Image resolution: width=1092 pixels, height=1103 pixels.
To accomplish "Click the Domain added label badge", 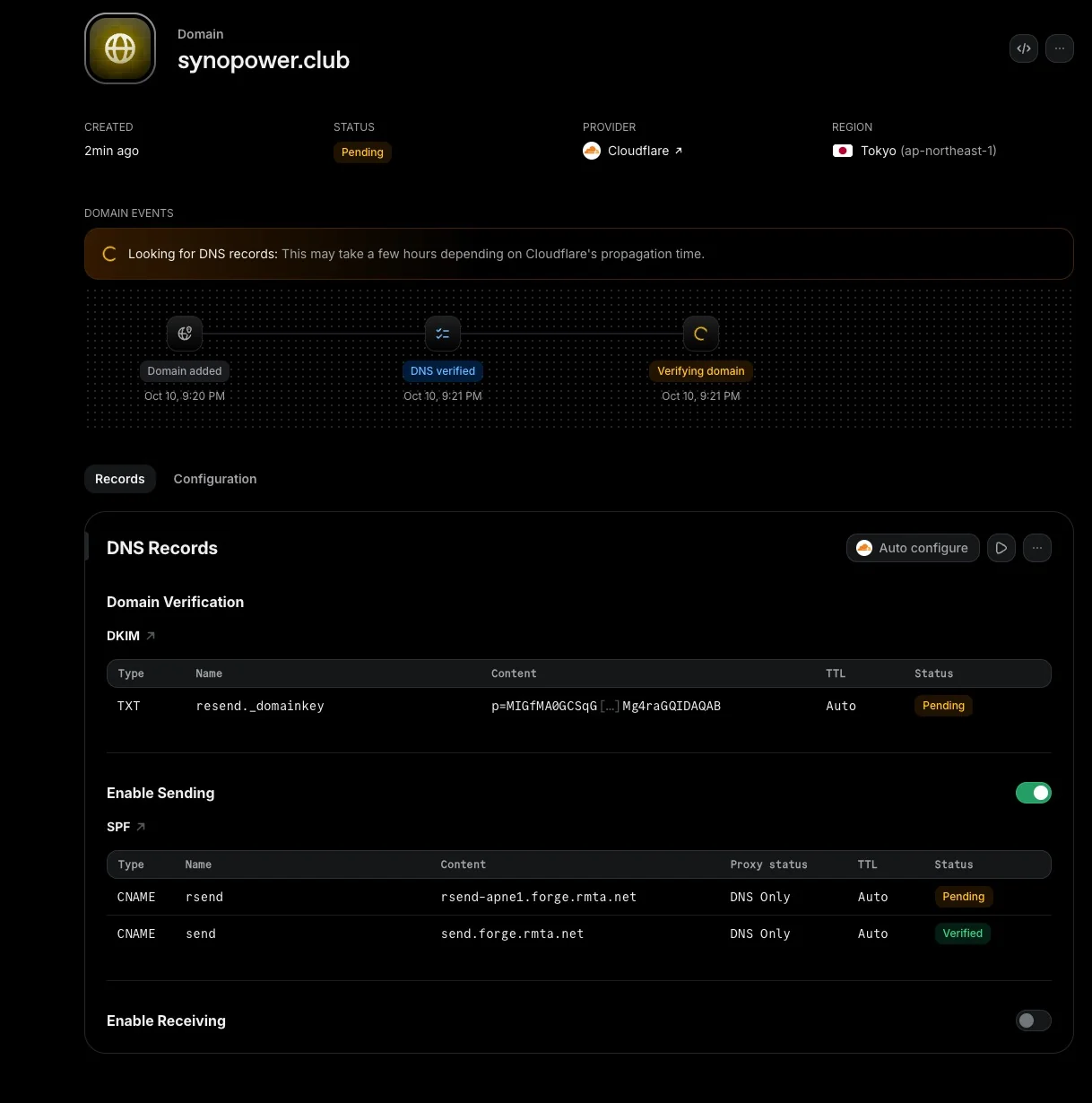I will [x=185, y=371].
